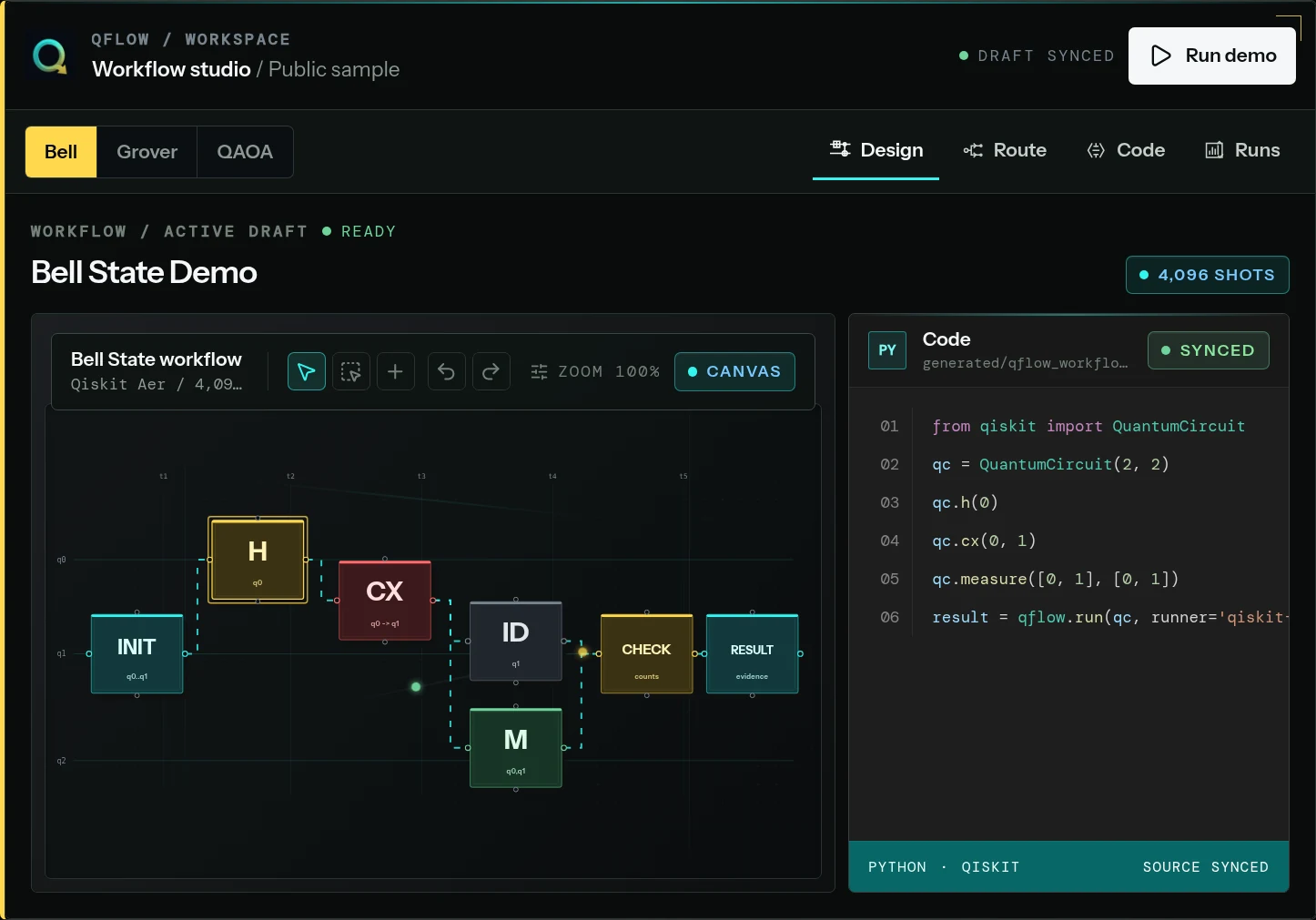Click the DRAFT SYNCED status indicator
Image resolution: width=1316 pixels, height=920 pixels.
1037,56
